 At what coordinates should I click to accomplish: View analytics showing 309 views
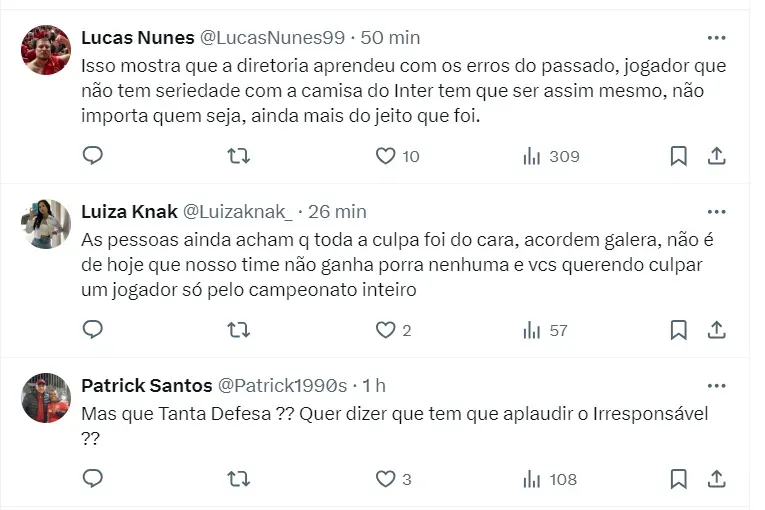[551, 156]
